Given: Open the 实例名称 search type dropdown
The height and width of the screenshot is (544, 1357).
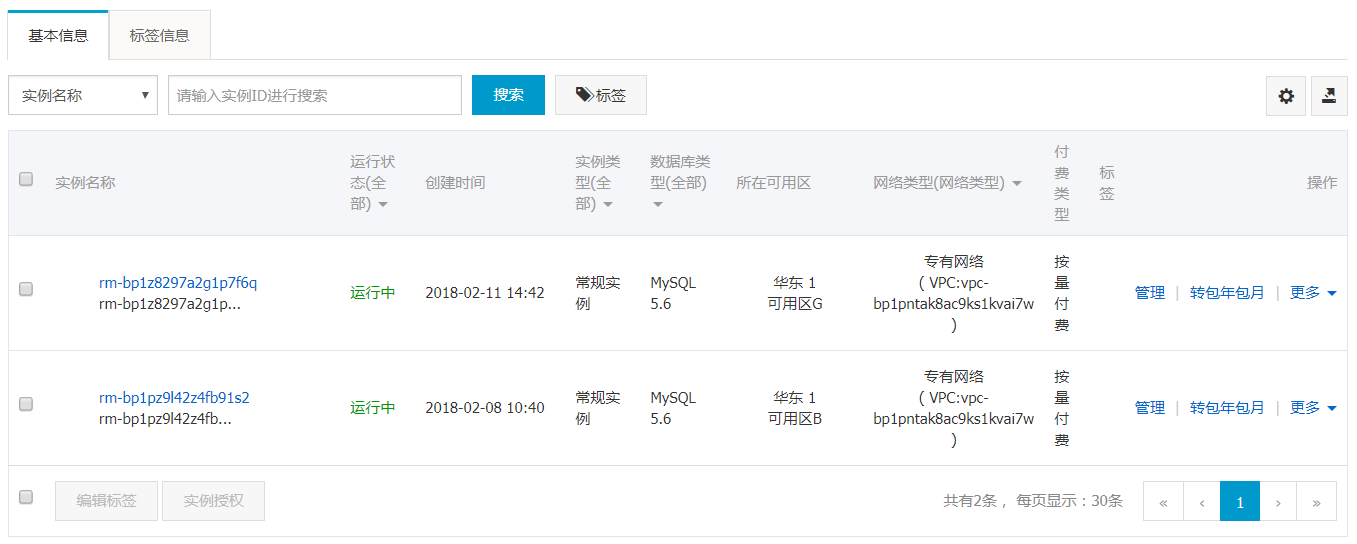Looking at the screenshot, I should (83, 95).
